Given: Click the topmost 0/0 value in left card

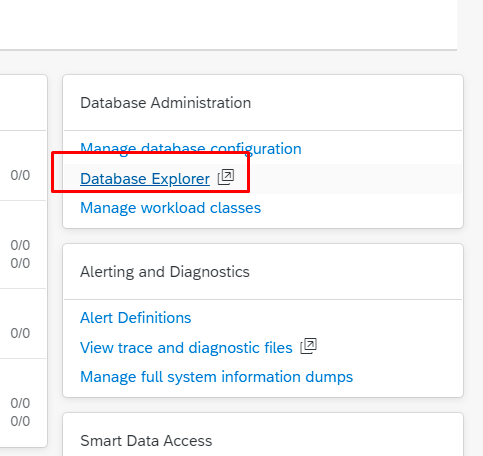Looking at the screenshot, I should (x=20, y=175).
